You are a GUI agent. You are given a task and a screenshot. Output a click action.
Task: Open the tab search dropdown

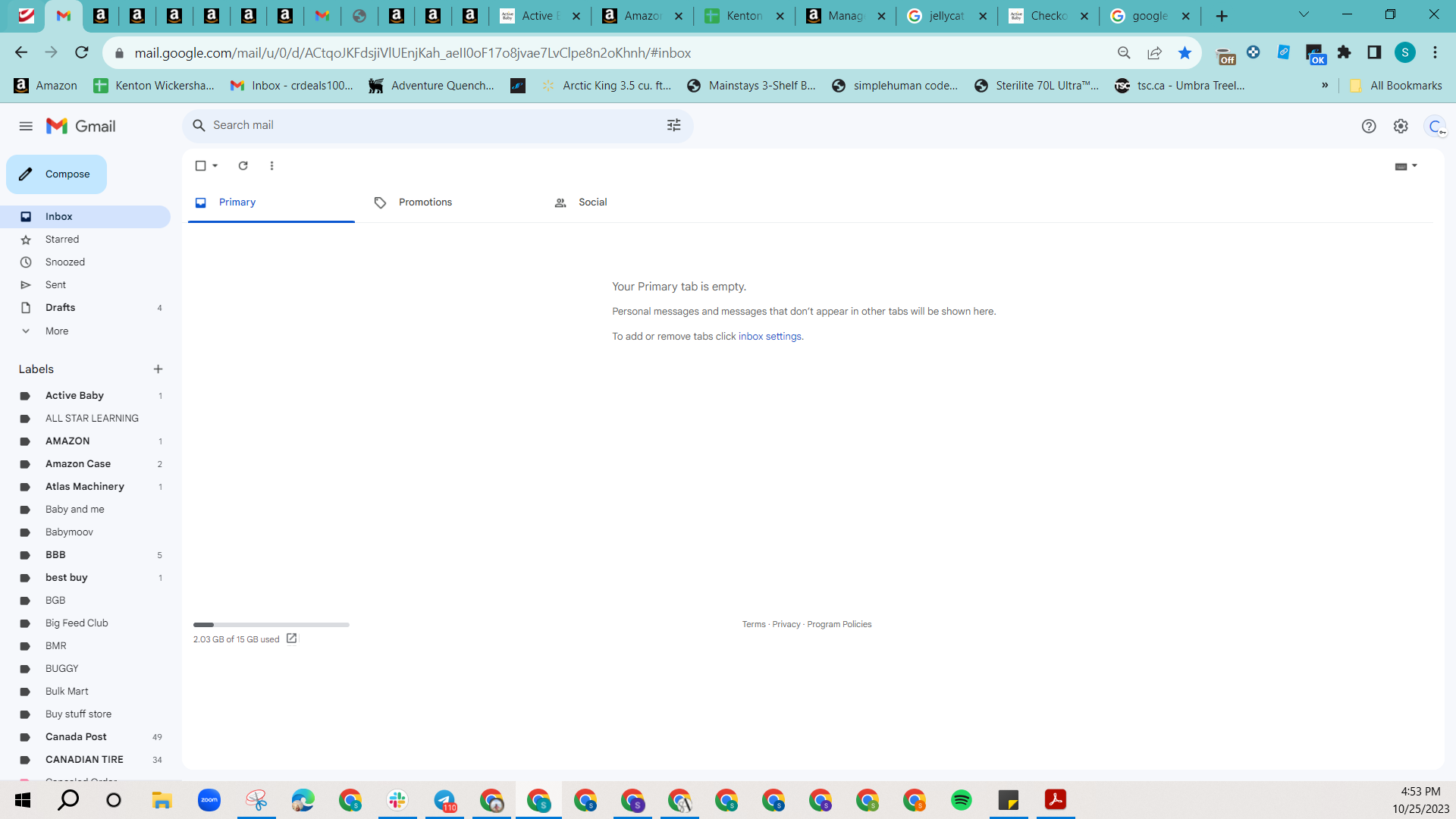[x=1304, y=14]
